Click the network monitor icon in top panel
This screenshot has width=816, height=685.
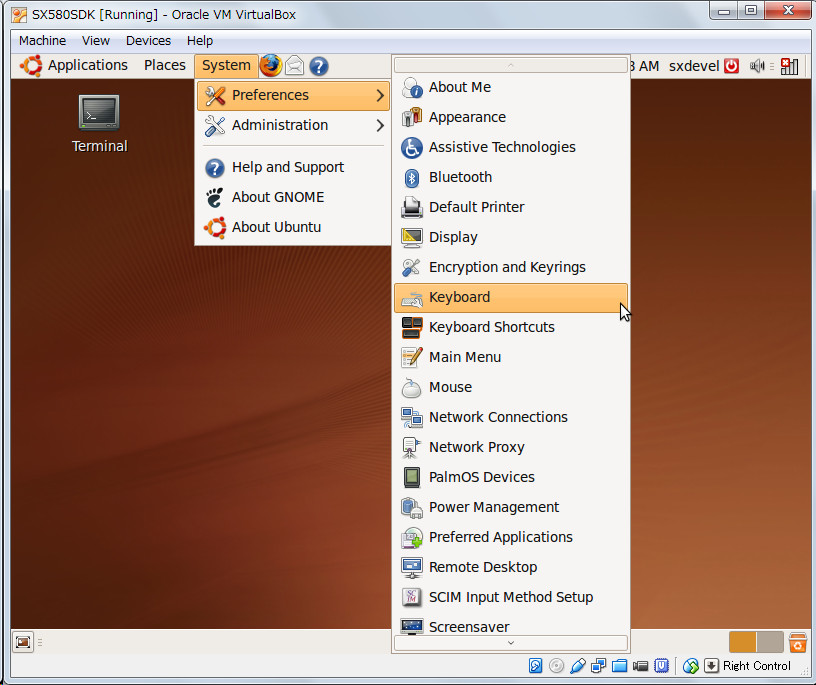tap(789, 66)
